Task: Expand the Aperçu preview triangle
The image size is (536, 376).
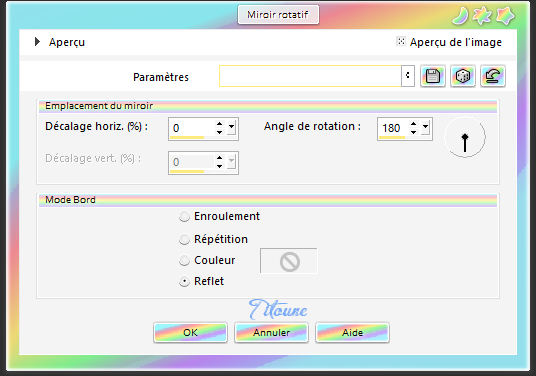Action: (x=37, y=42)
